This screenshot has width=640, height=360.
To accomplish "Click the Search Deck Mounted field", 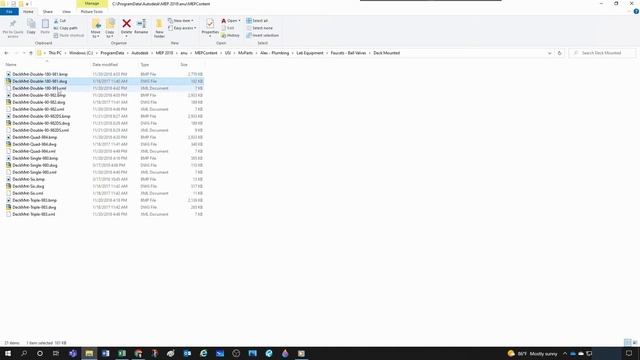I will [x=602, y=53].
